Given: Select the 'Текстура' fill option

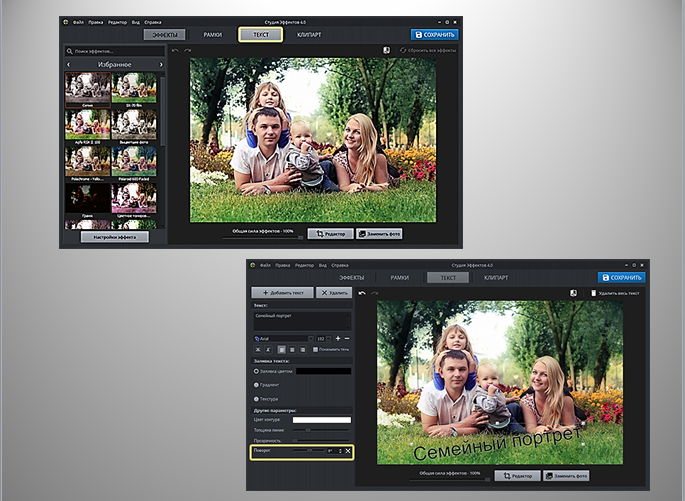Looking at the screenshot, I should 257,398.
